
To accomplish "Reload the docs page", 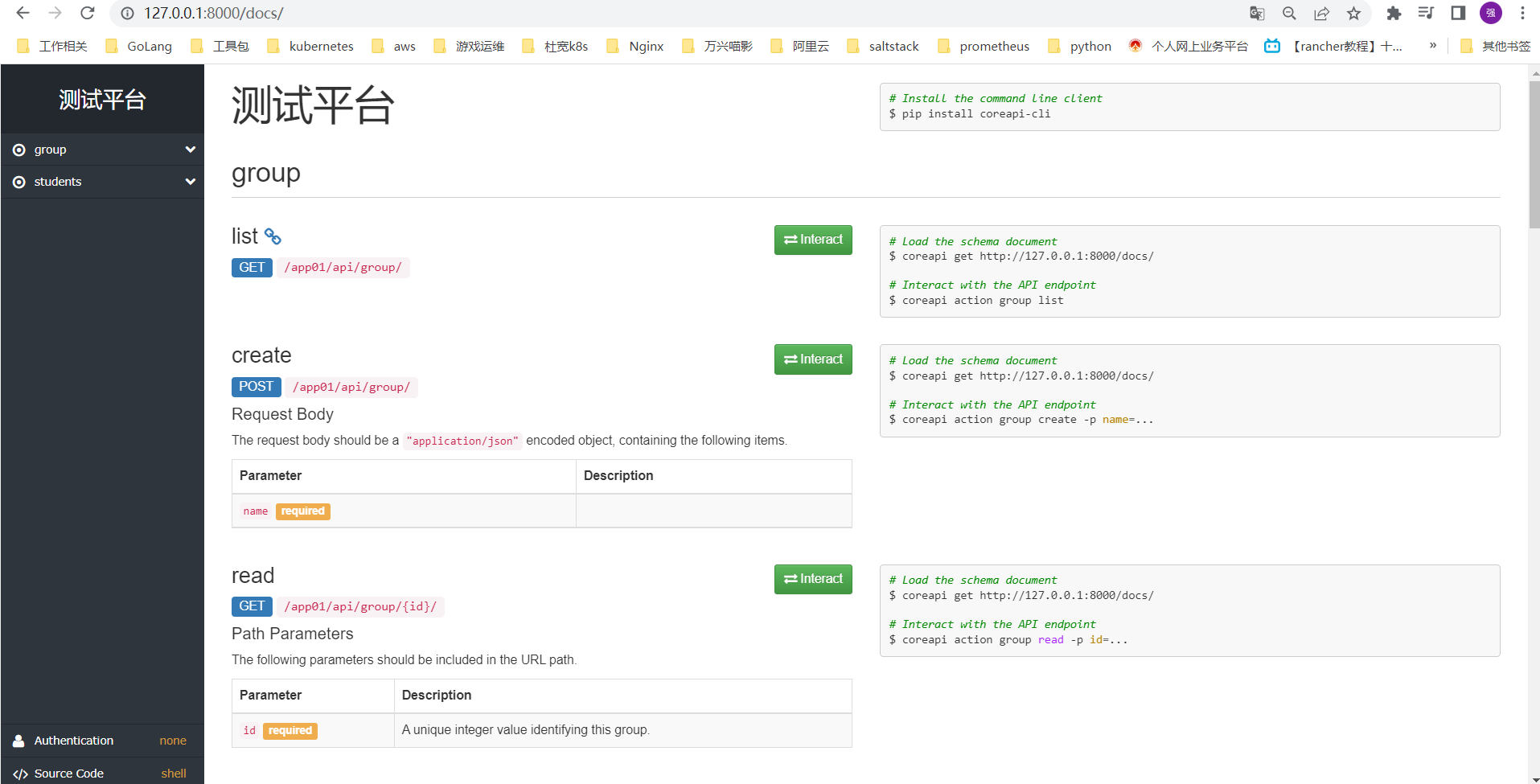I will 88,13.
